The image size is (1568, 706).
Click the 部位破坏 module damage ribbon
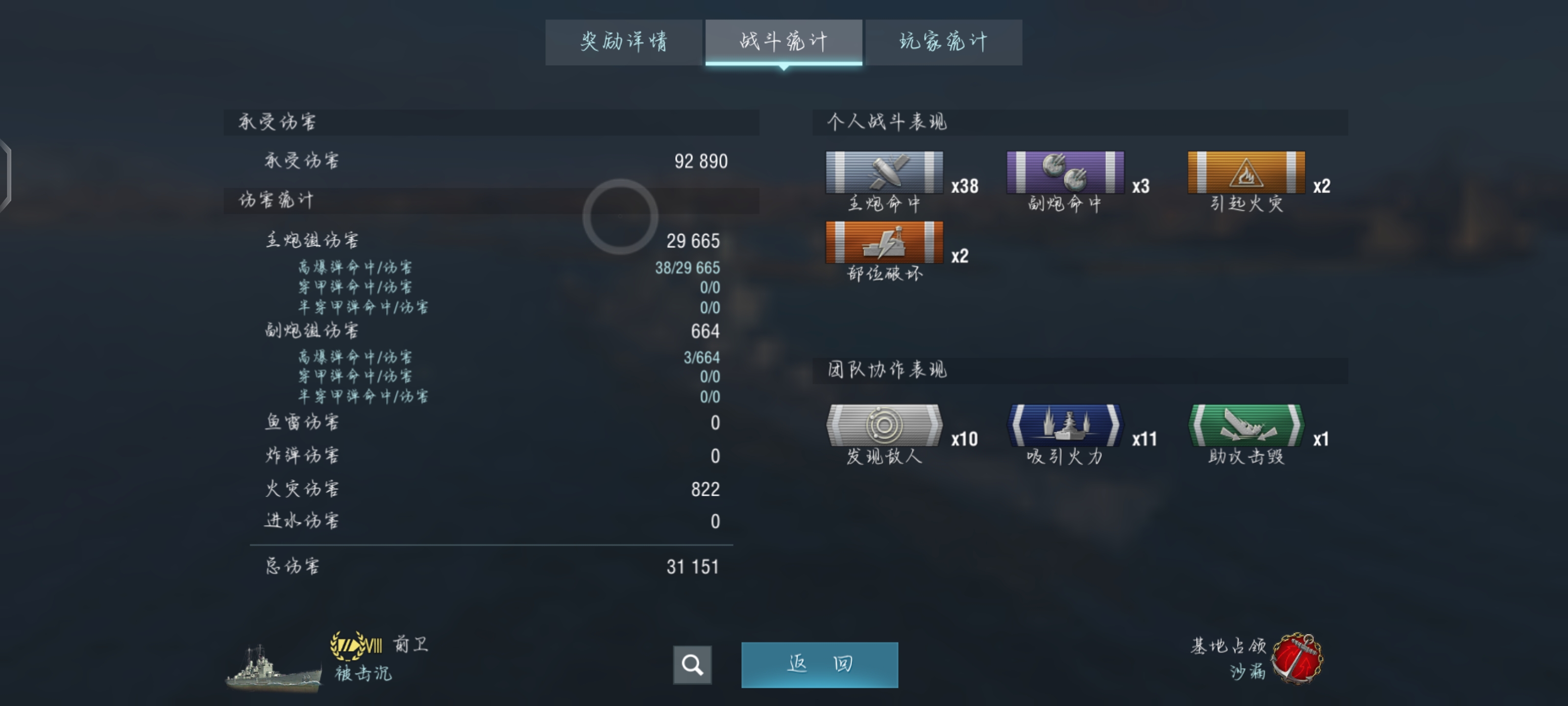coord(884,242)
